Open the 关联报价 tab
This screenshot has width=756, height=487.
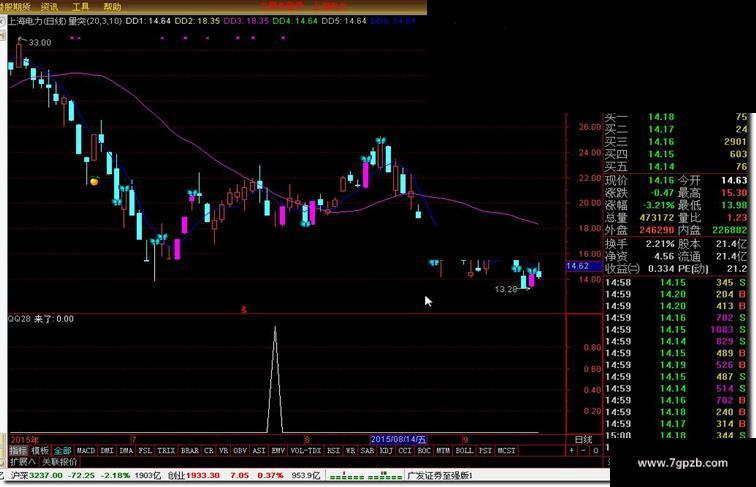[x=60, y=461]
